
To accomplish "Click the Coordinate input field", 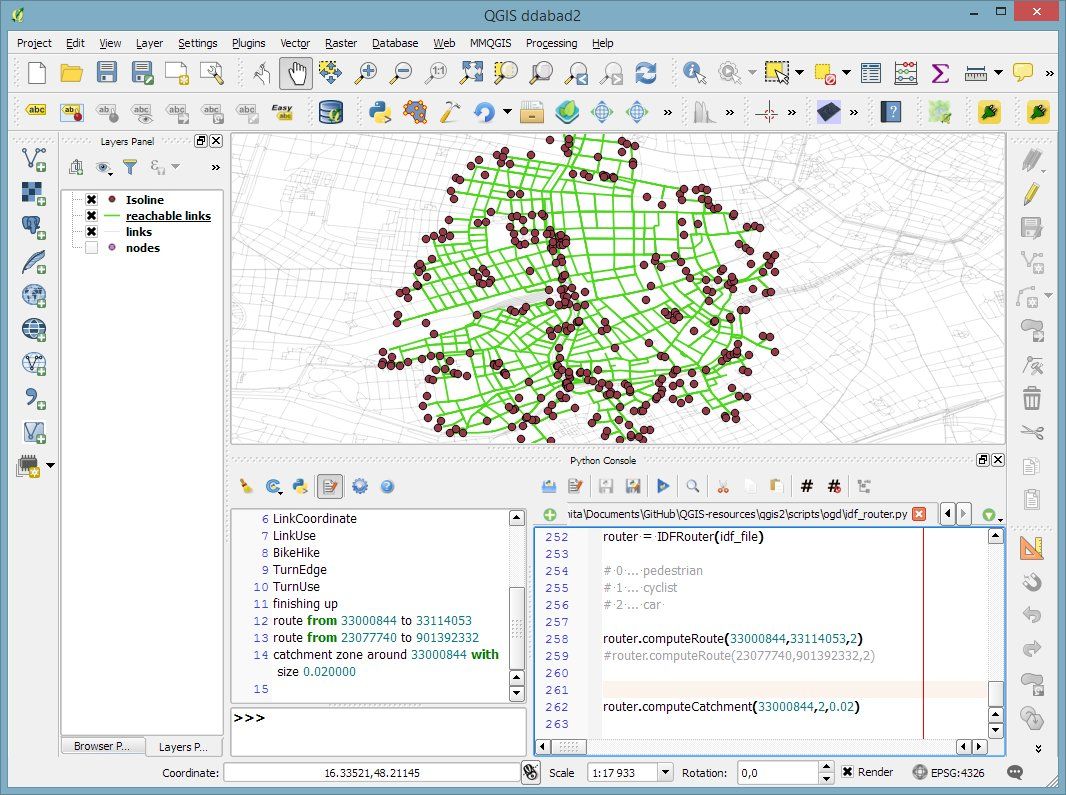I will click(x=371, y=772).
